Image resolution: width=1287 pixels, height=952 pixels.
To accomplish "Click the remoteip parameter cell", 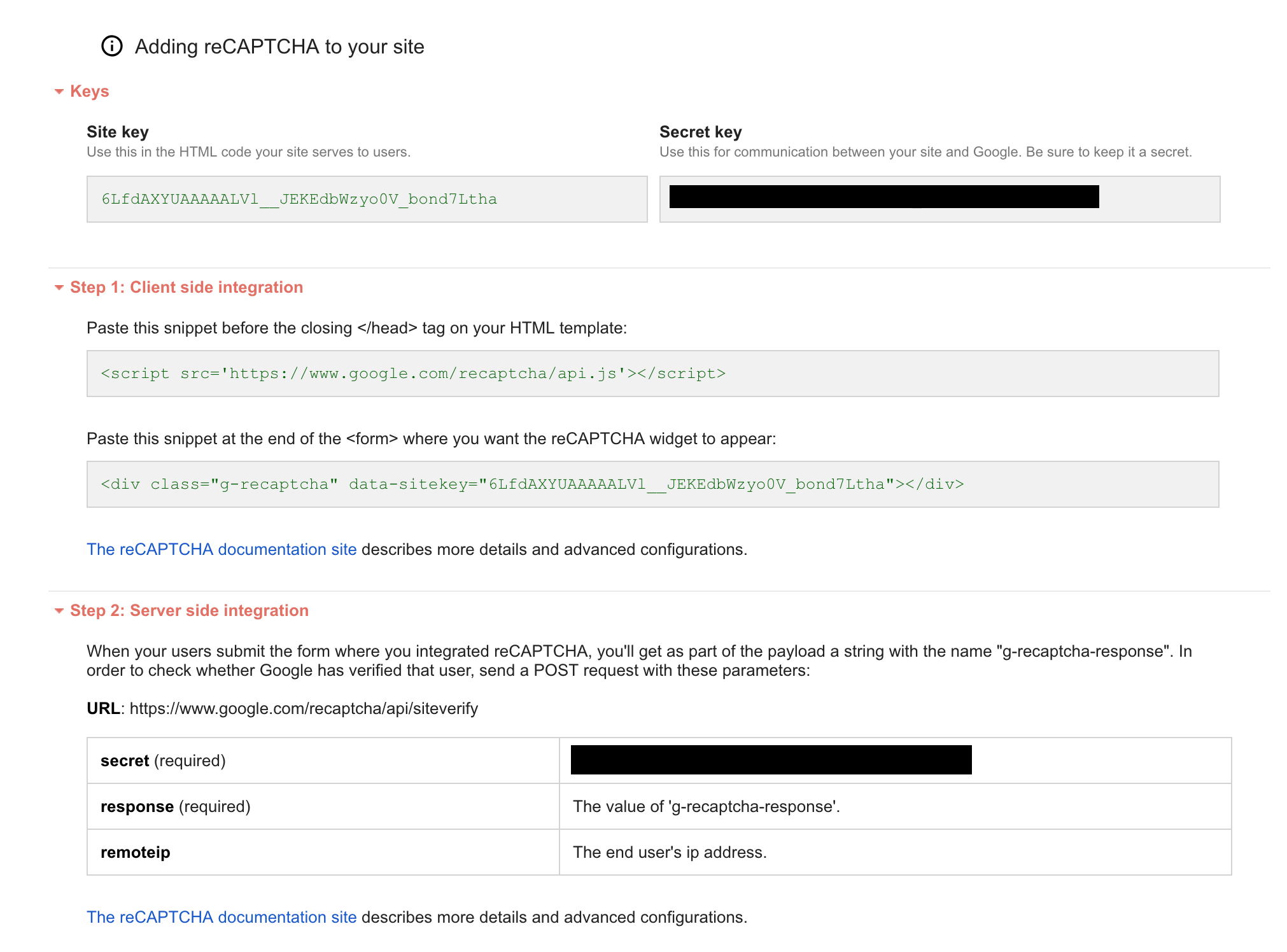I will [x=323, y=853].
